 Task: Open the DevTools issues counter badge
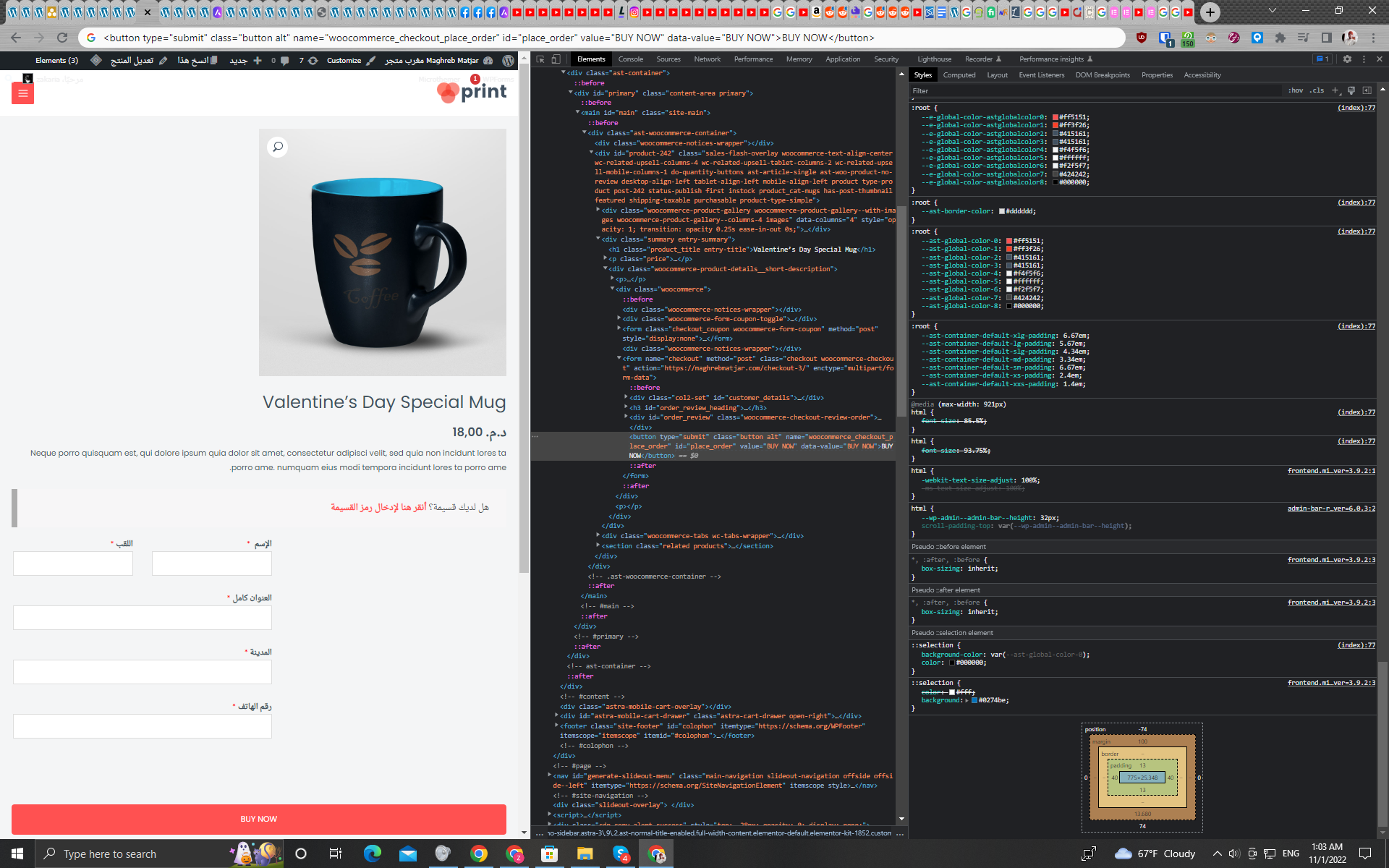(x=1322, y=59)
